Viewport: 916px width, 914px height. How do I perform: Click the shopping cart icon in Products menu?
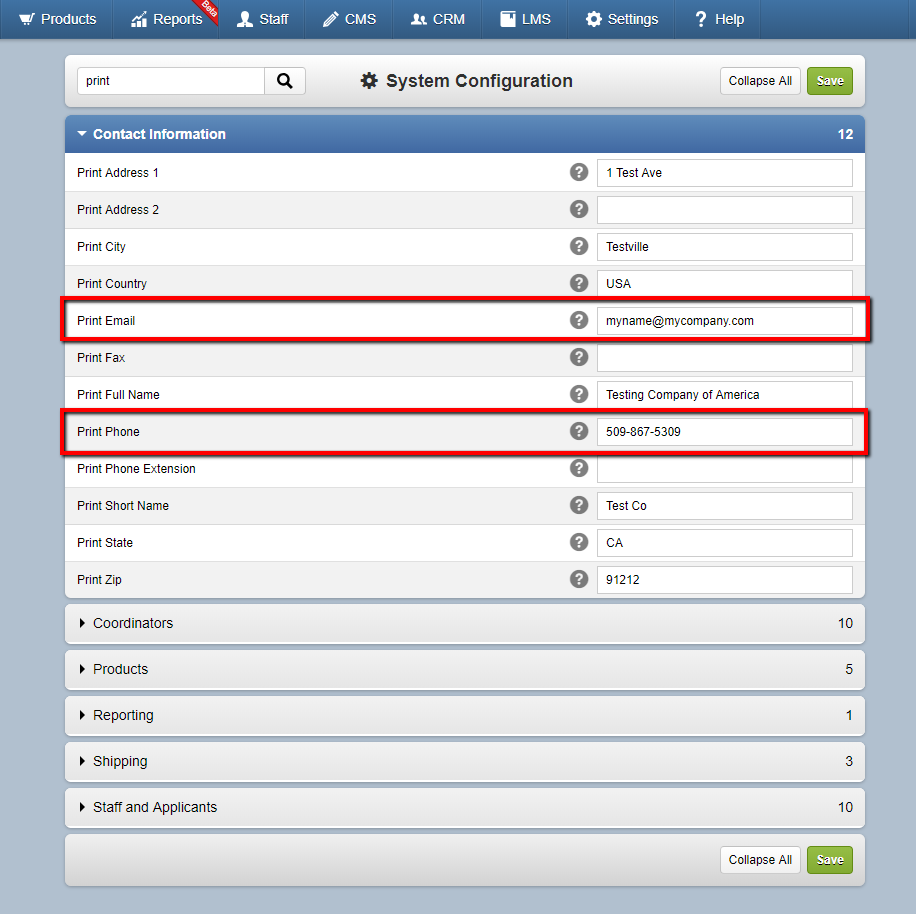tap(26, 19)
